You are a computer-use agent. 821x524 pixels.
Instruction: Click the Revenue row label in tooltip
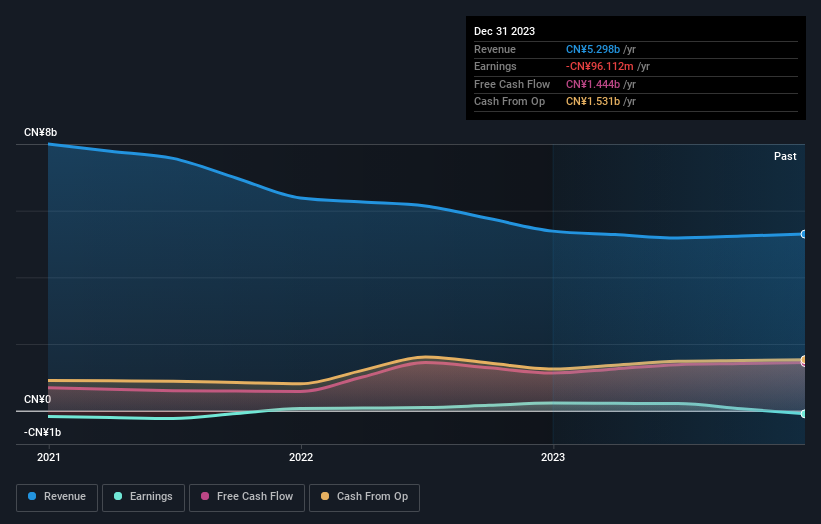pyautogui.click(x=495, y=49)
